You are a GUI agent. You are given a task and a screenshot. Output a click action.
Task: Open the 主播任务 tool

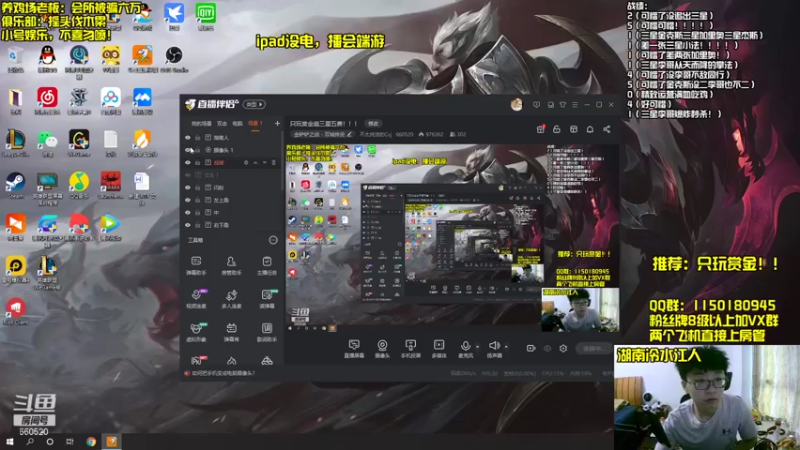click(x=266, y=266)
